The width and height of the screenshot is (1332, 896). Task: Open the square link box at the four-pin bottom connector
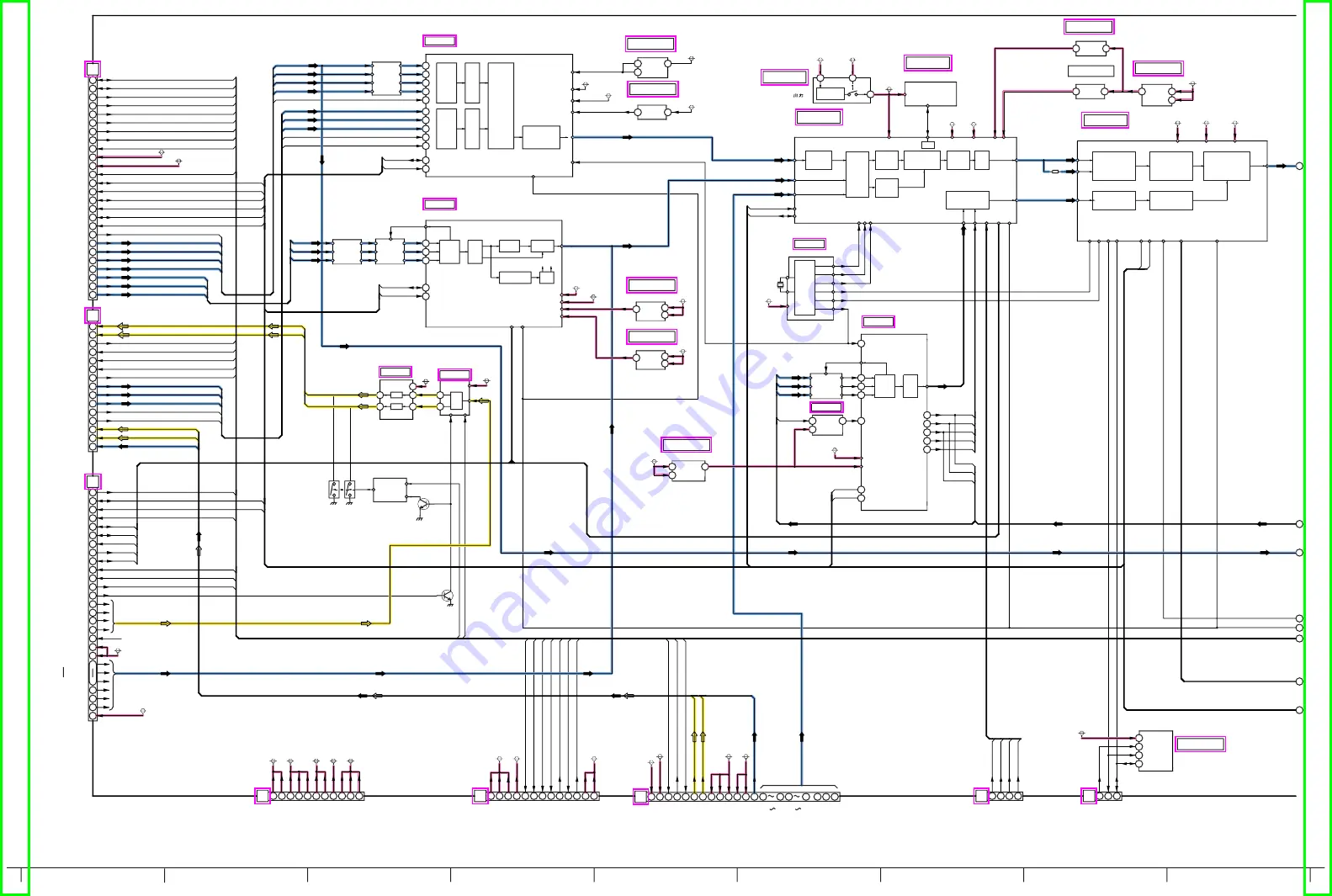tap(981, 796)
